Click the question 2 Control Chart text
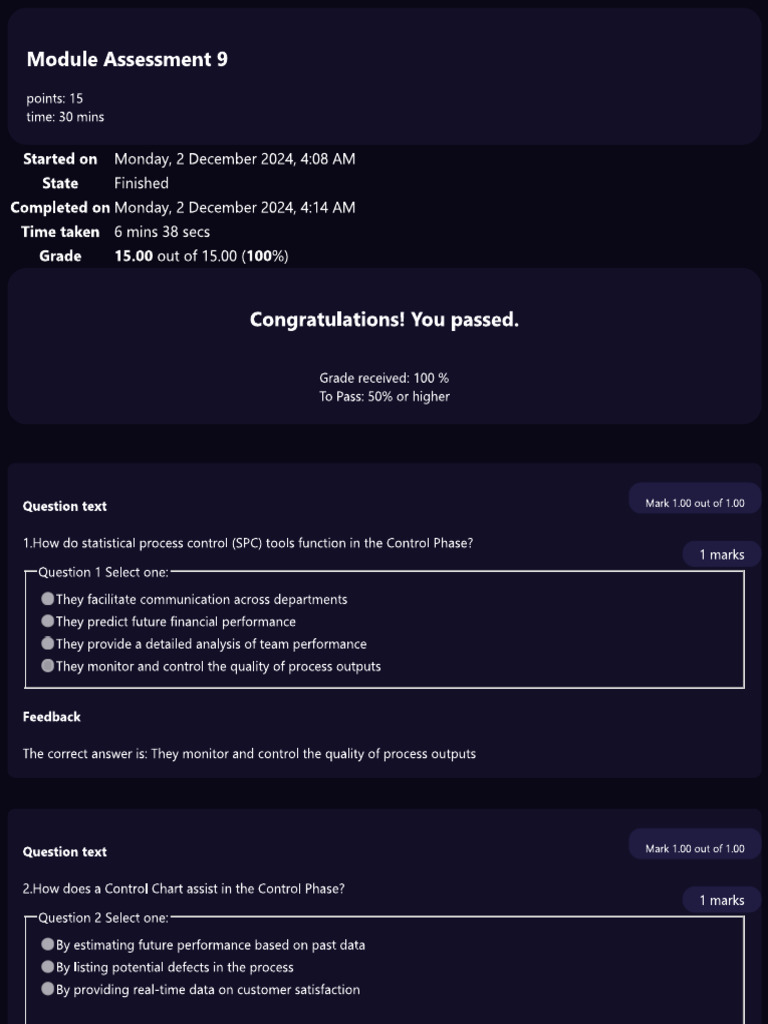768x1024 pixels. 184,889
